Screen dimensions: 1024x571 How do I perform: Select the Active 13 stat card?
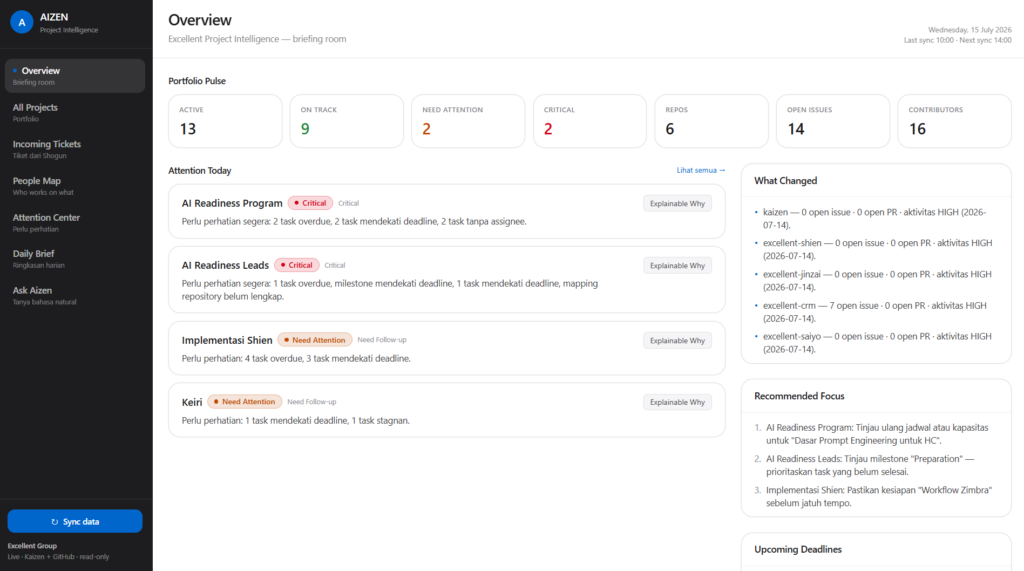[225, 121]
